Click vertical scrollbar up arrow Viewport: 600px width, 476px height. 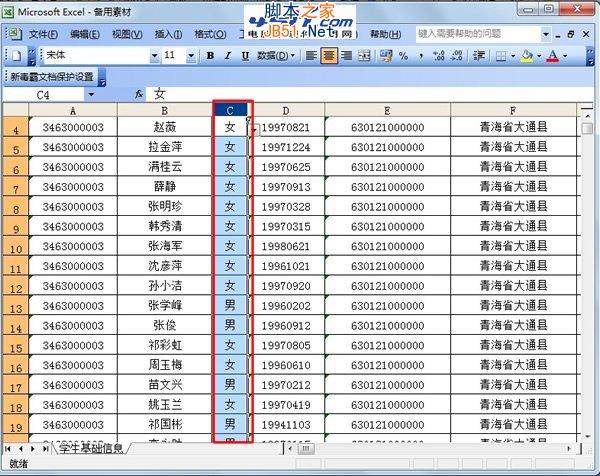pyautogui.click(x=587, y=115)
